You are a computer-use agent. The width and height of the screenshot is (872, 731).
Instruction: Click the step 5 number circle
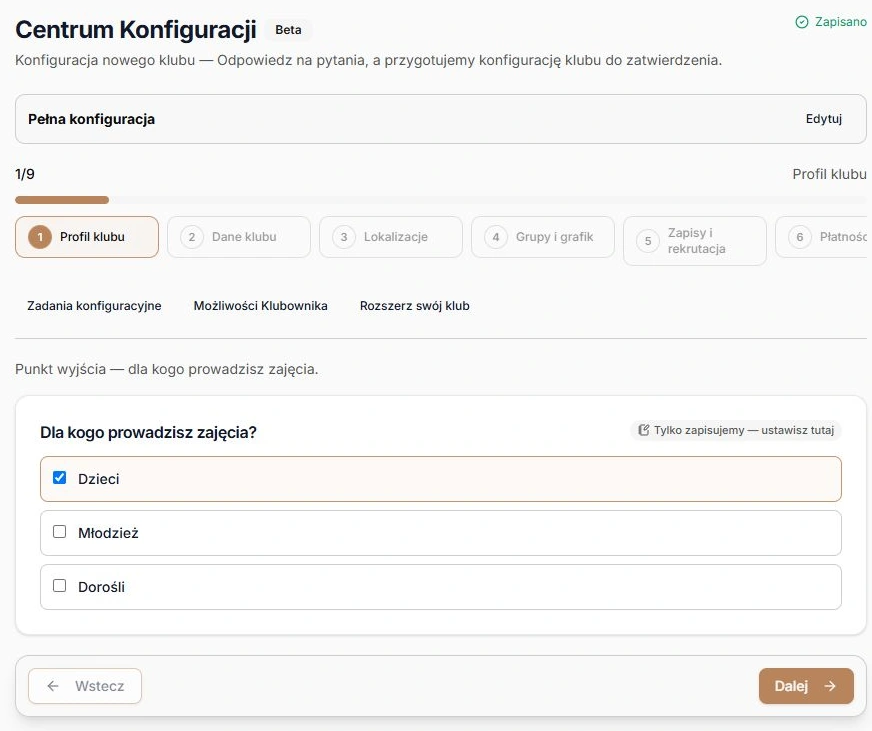tap(648, 241)
